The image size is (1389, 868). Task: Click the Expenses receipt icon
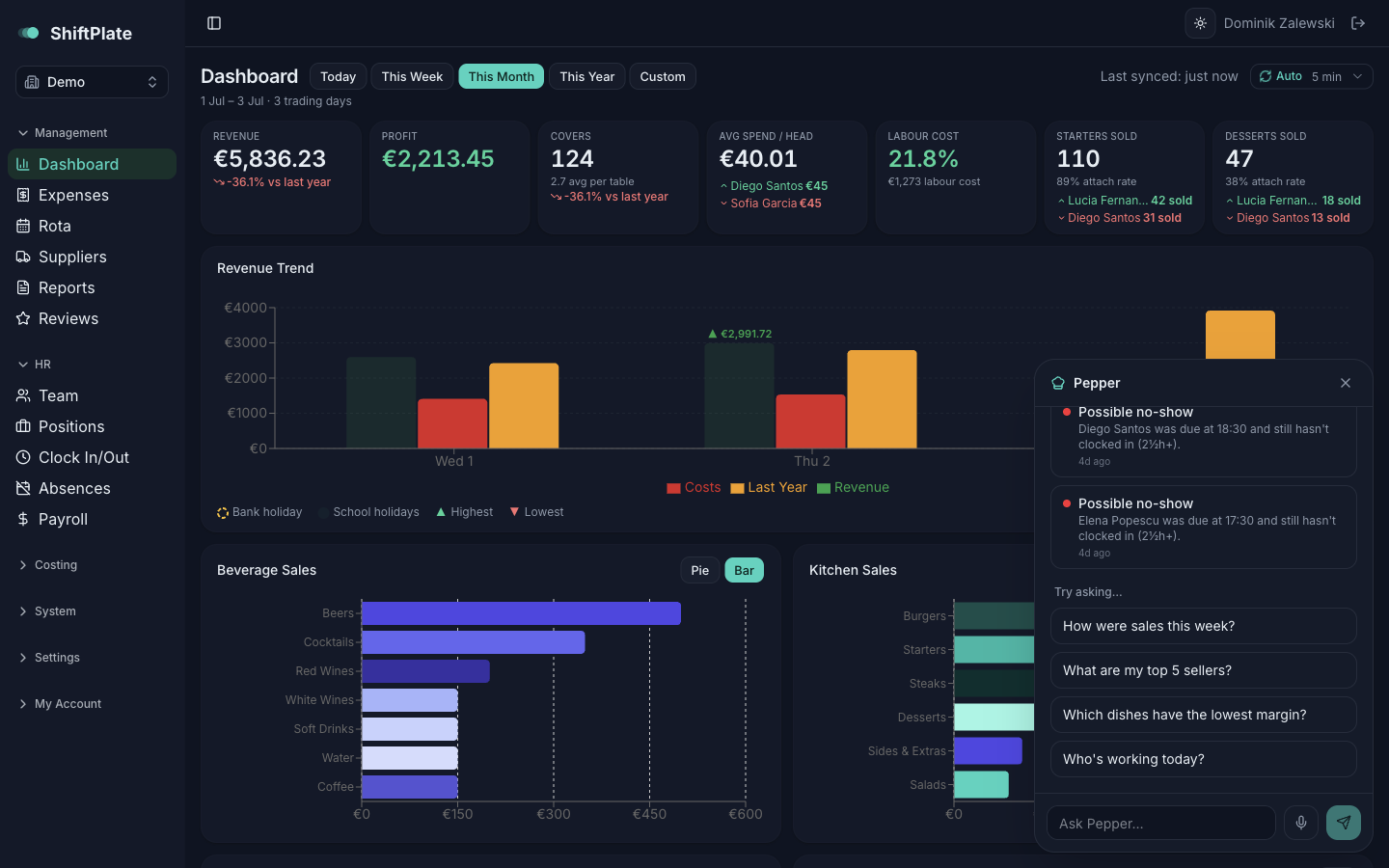tap(23, 195)
